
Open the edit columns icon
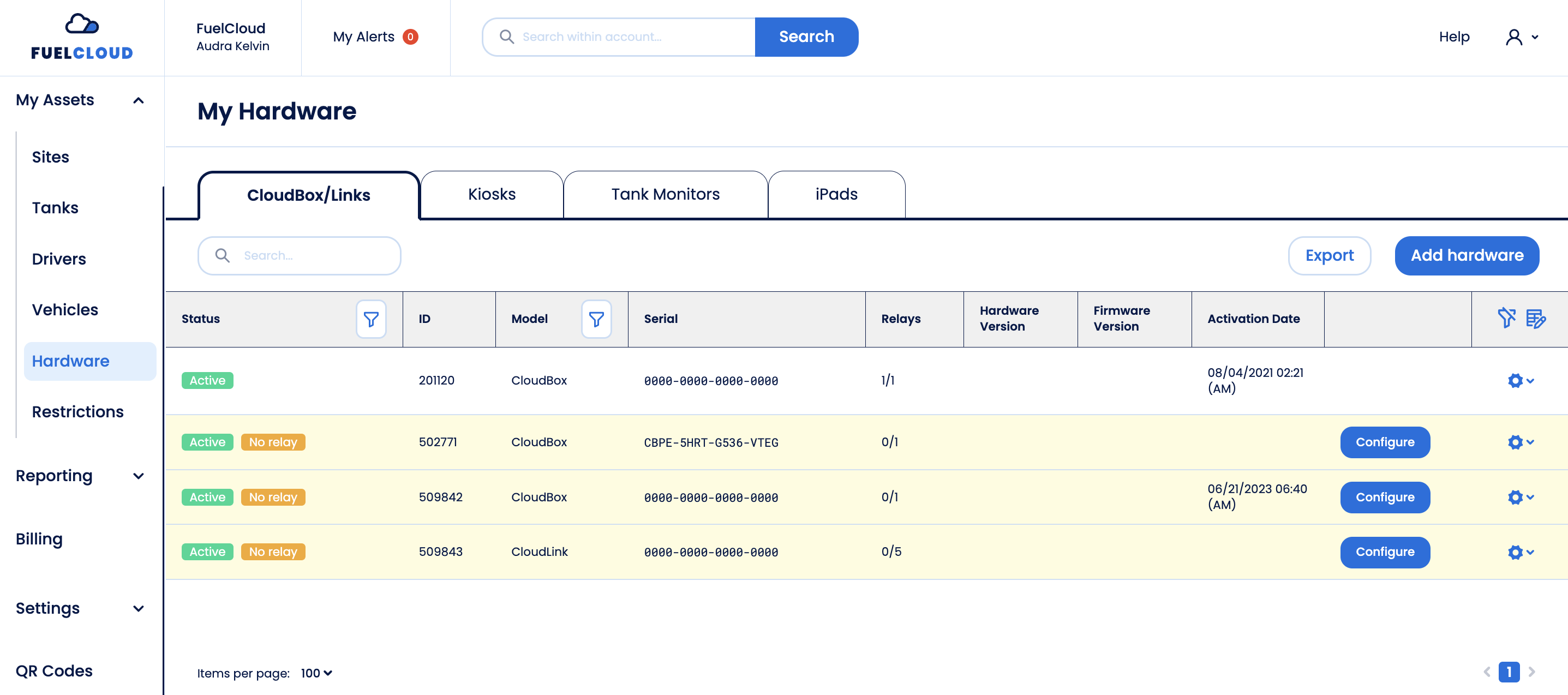click(x=1535, y=318)
